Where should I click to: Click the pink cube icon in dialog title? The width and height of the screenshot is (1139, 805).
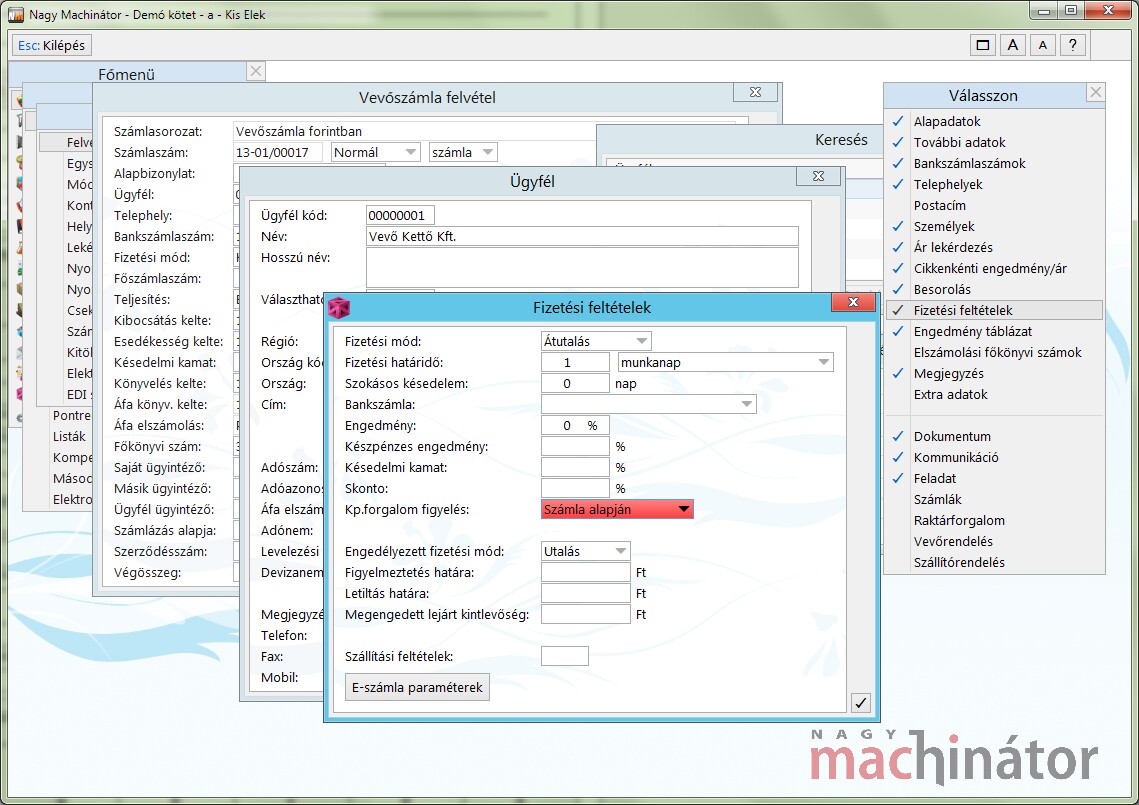[340, 307]
